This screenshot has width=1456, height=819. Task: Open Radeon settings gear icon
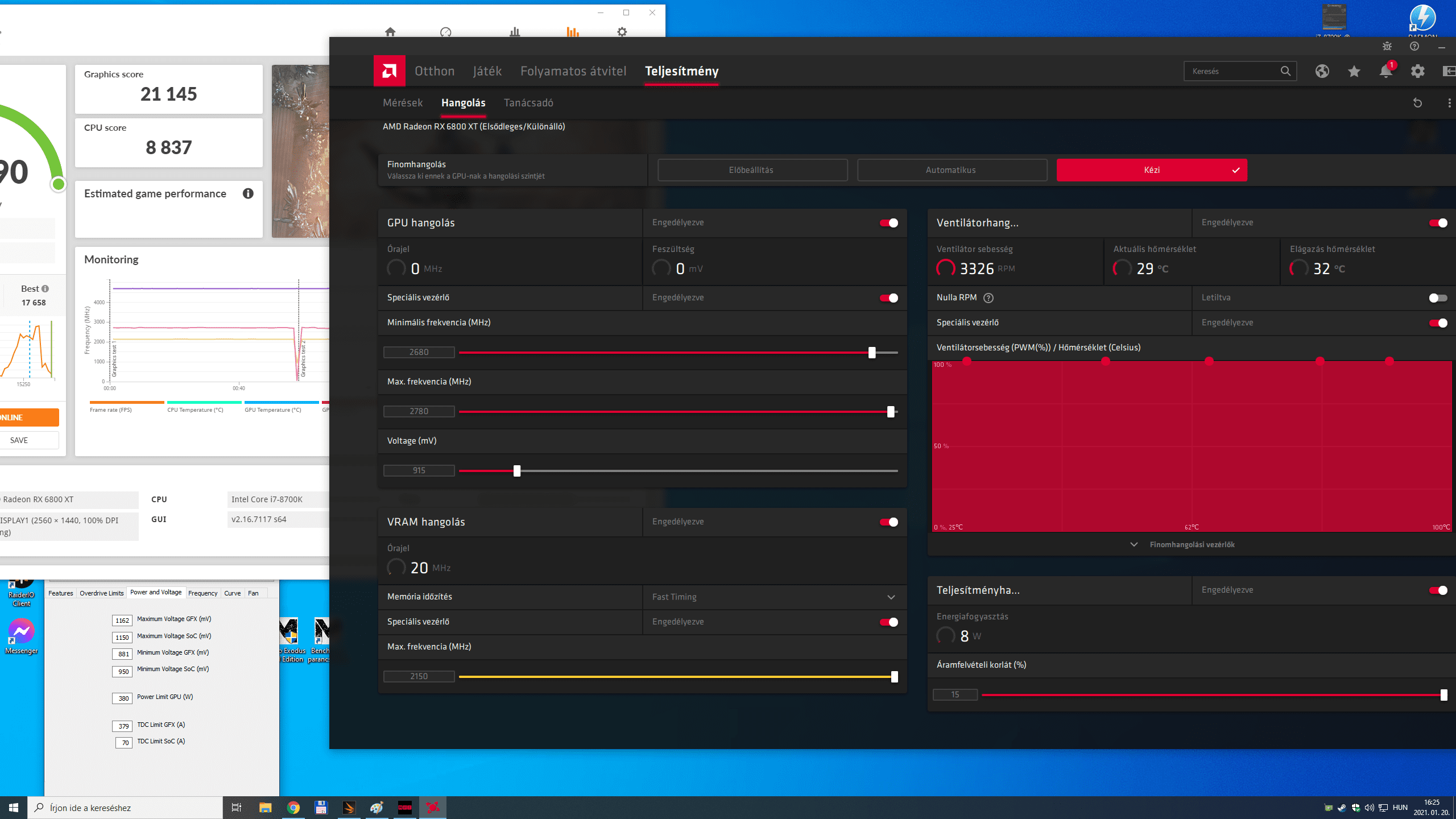pos(1417,71)
